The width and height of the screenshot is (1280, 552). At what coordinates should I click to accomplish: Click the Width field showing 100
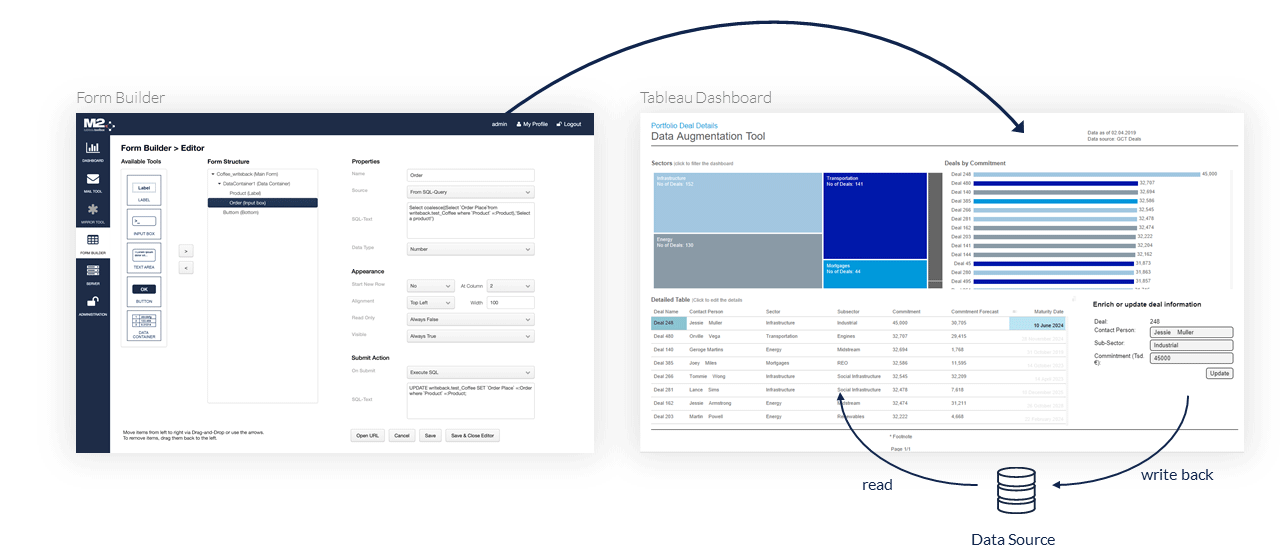(511, 303)
